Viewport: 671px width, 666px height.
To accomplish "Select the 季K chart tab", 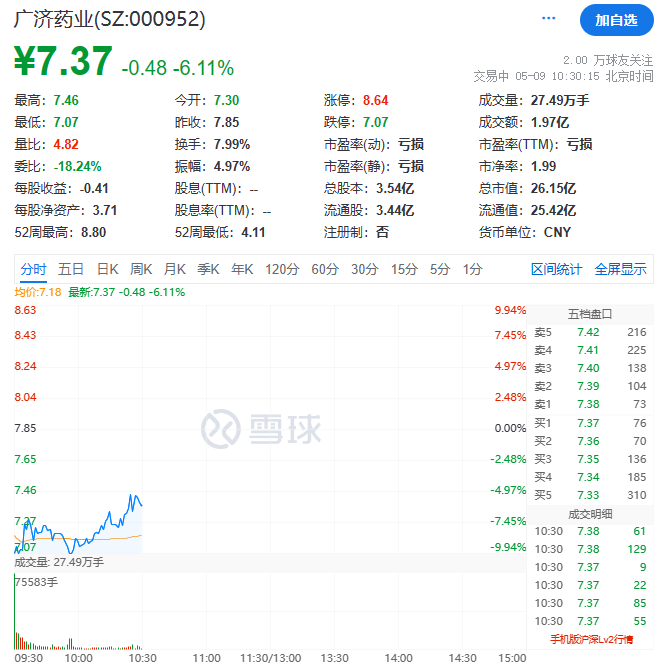I will click(x=208, y=269).
